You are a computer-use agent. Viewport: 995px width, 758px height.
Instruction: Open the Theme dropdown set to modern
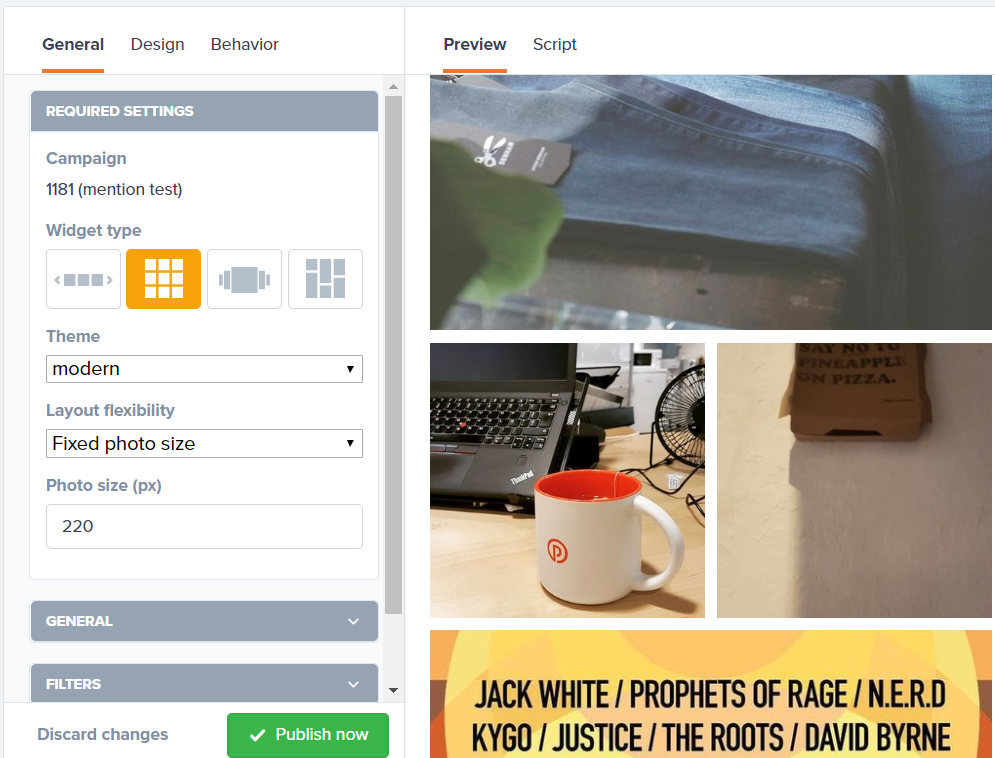[x=204, y=369]
